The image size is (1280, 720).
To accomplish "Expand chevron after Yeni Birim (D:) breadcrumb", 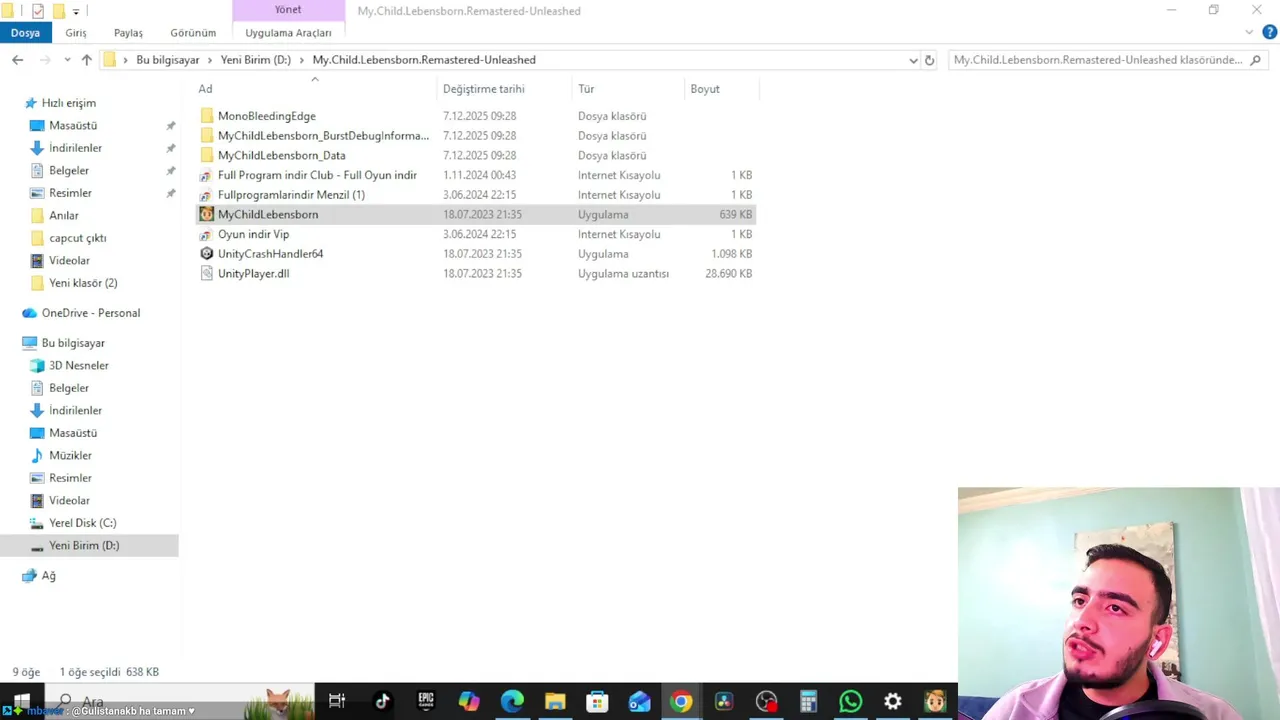I will 302,60.
